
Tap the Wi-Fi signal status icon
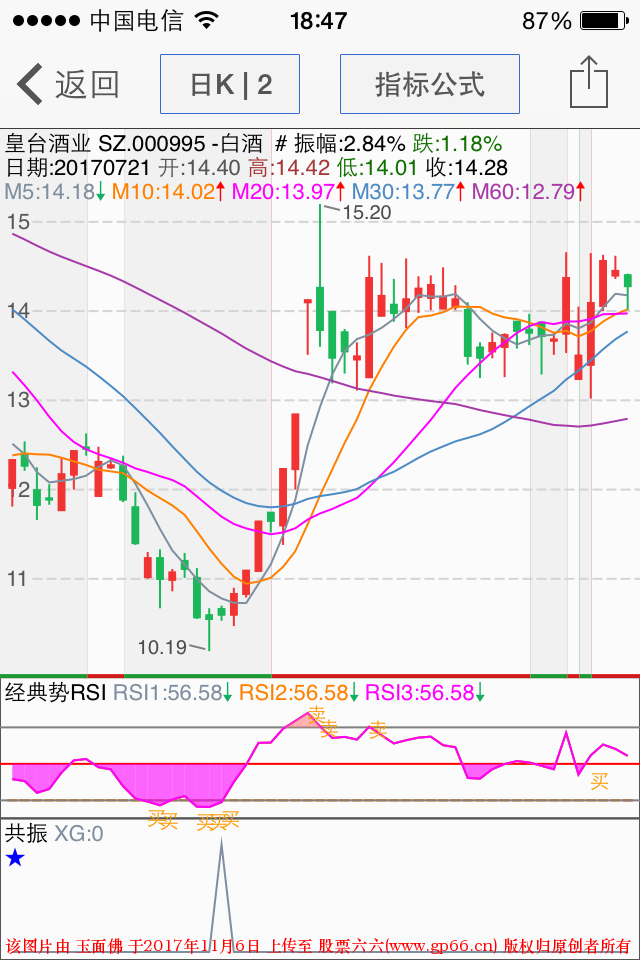(x=207, y=21)
